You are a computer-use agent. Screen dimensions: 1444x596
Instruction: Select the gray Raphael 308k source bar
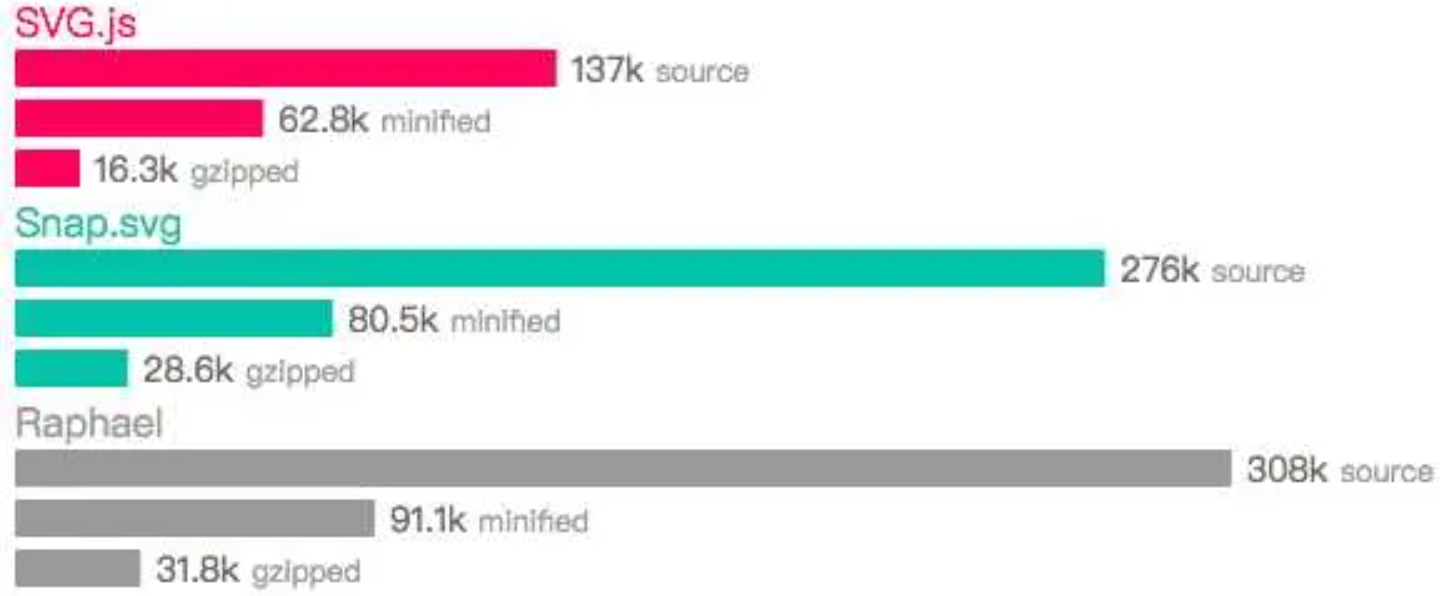623,468
